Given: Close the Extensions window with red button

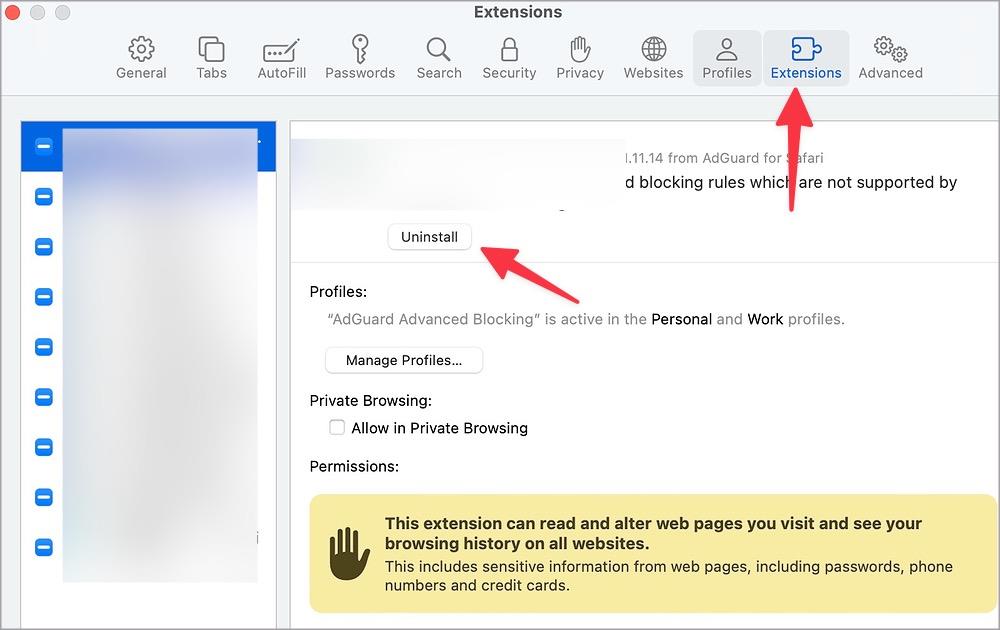Looking at the screenshot, I should tap(12, 12).
